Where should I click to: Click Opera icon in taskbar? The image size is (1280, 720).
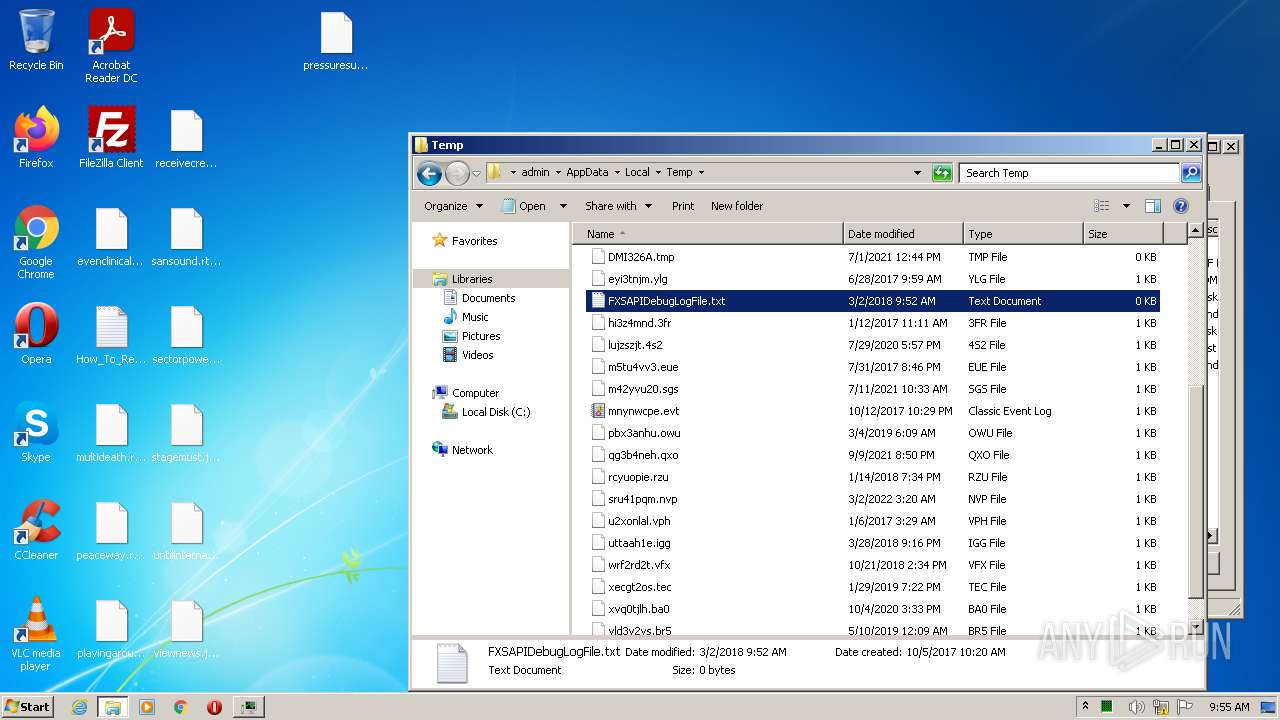pyautogui.click(x=214, y=707)
